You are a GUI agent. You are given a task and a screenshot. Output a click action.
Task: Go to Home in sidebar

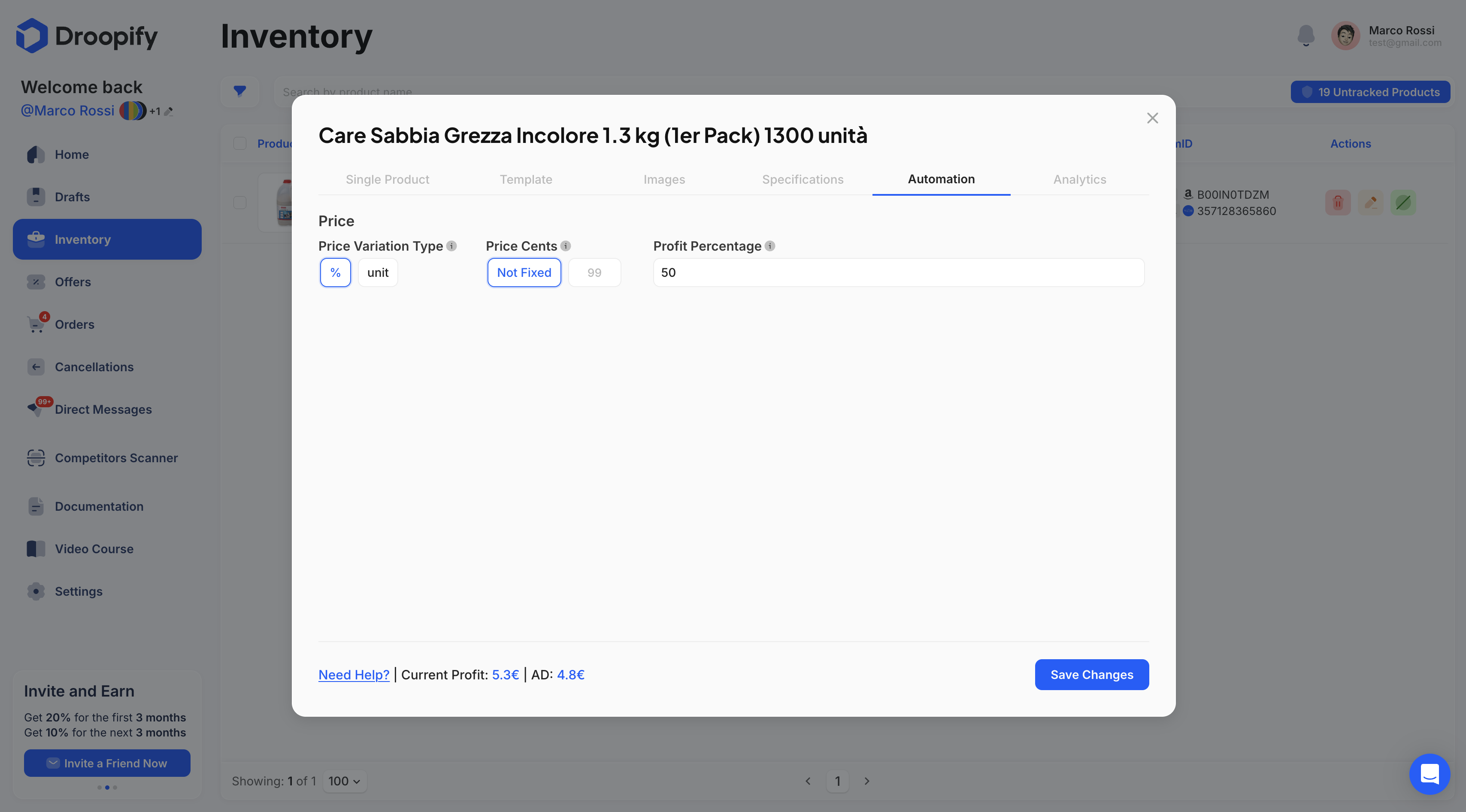coord(72,154)
